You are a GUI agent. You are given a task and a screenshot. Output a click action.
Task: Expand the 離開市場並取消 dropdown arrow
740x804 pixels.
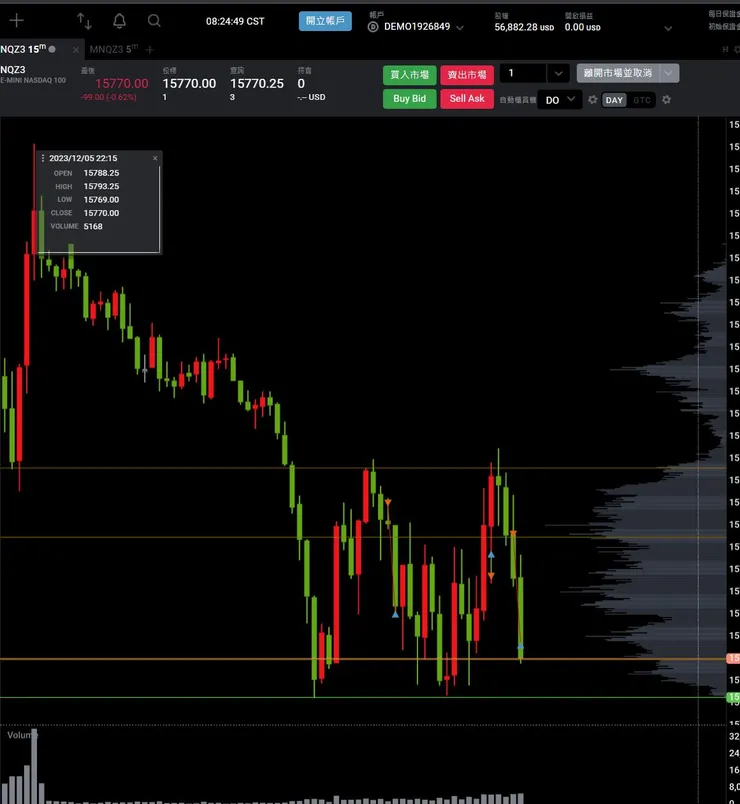point(669,73)
